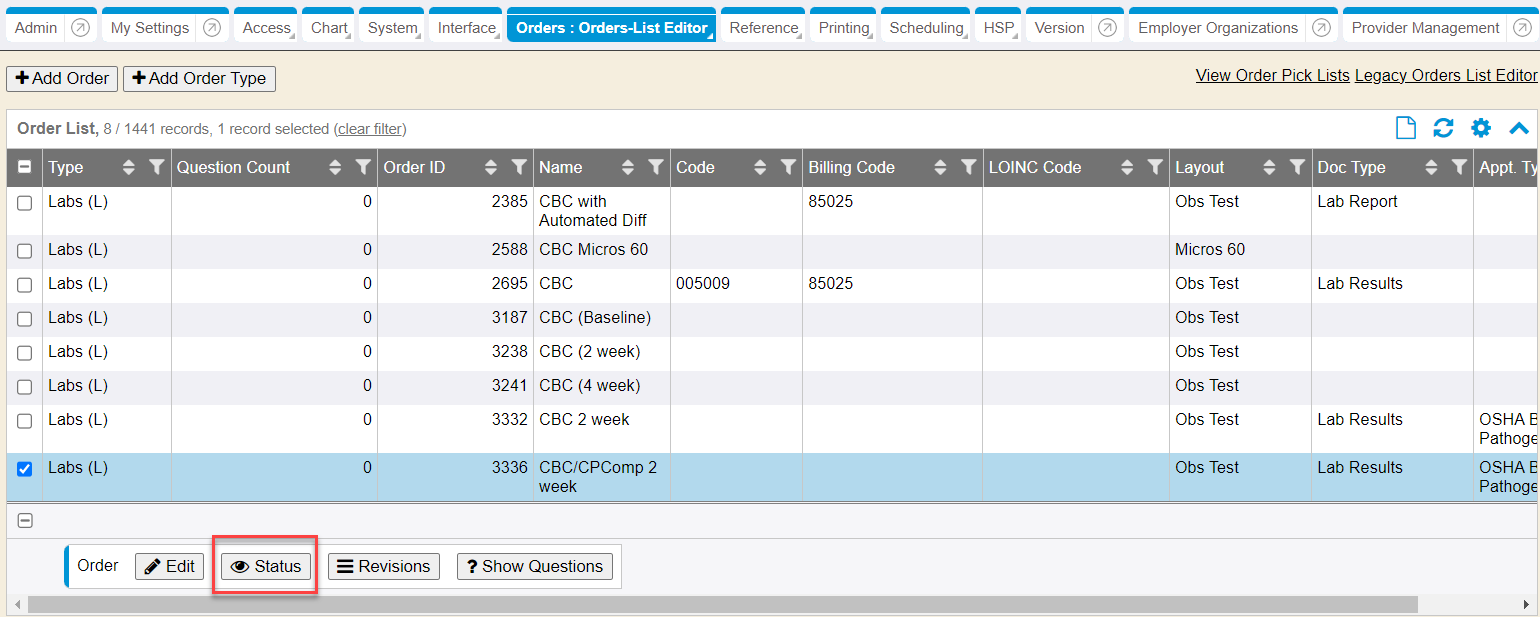Open the Printing tab
The height and width of the screenshot is (617, 1540).
pos(843,28)
